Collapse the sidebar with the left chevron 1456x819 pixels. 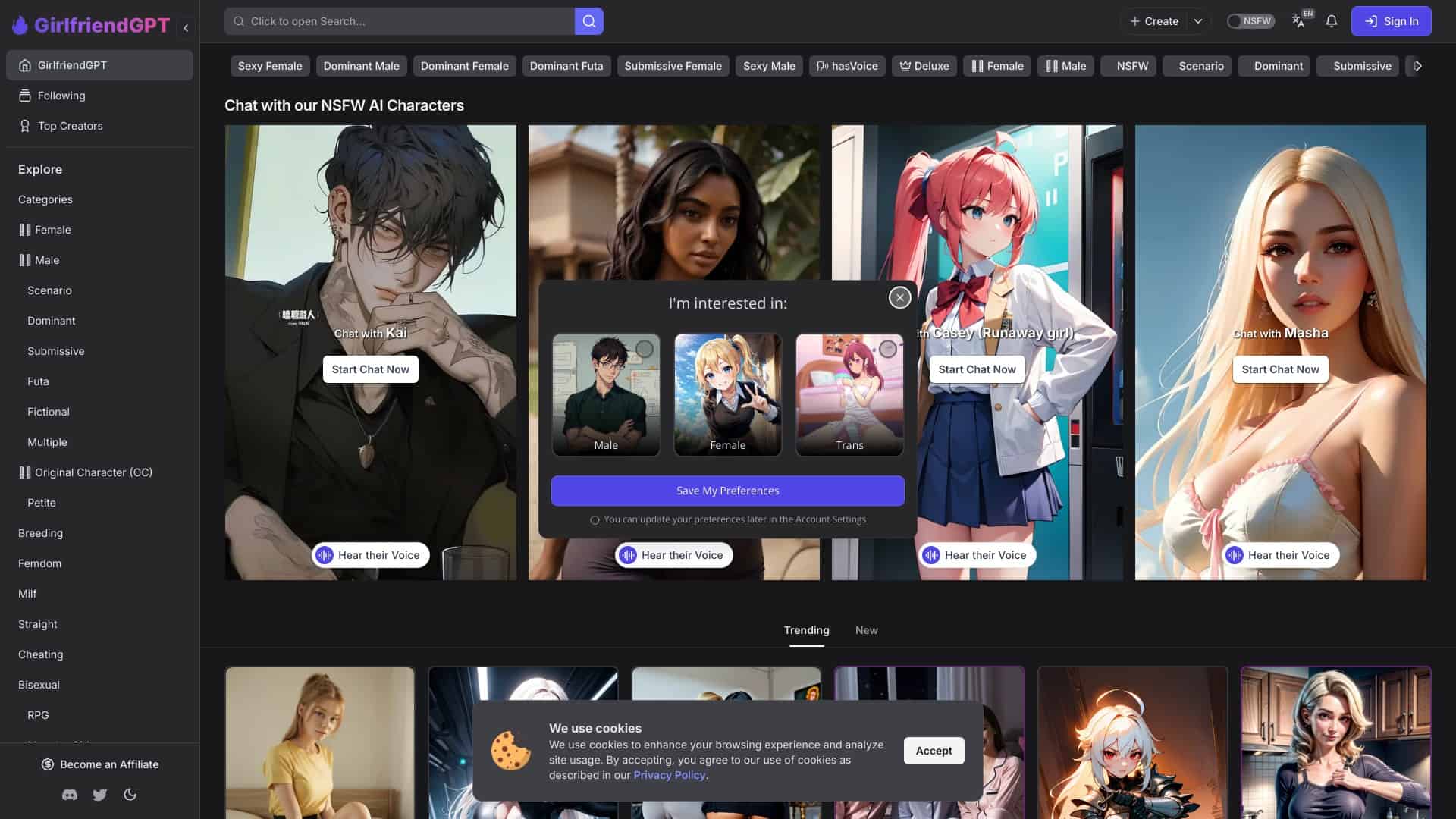coord(186,27)
